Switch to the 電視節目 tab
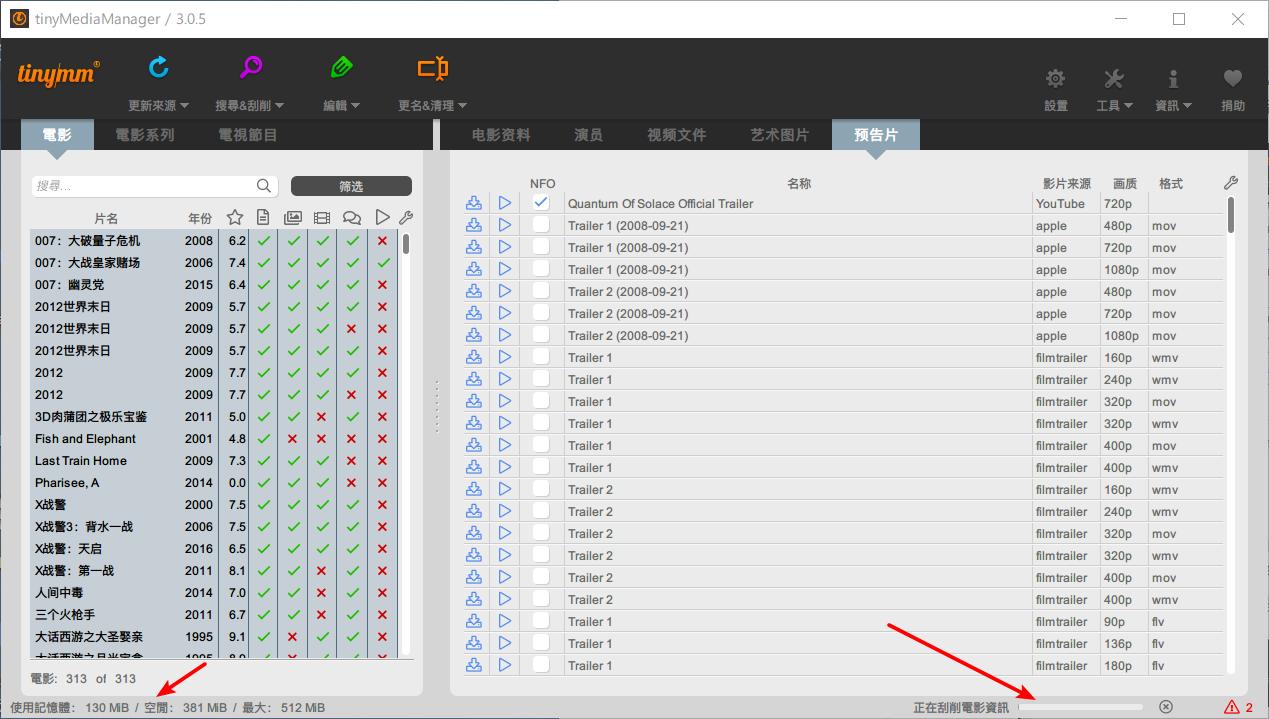The height and width of the screenshot is (719, 1269). 248,135
